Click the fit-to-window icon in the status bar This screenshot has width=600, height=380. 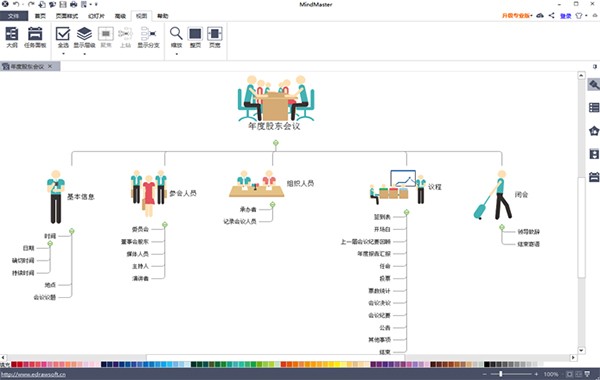point(569,374)
